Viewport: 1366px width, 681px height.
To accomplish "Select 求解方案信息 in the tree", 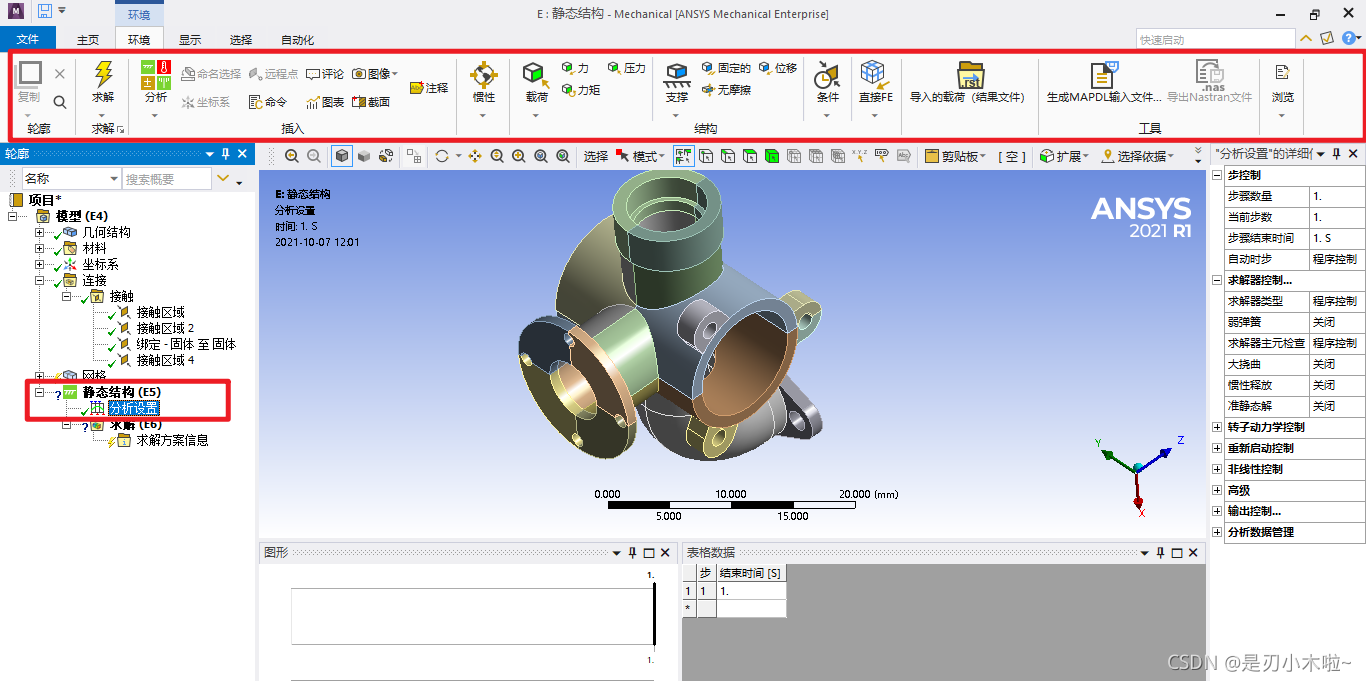I will tap(172, 440).
